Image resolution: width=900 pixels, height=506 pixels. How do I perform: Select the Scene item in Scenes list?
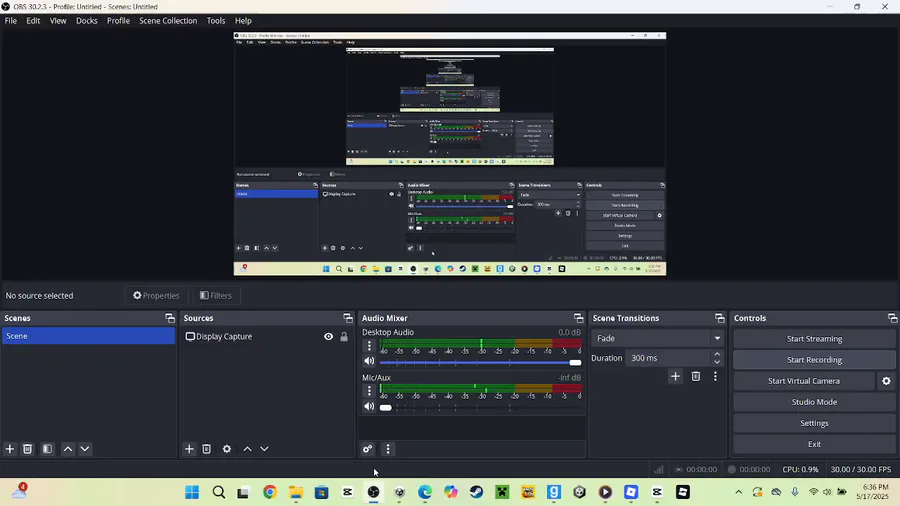tap(88, 336)
